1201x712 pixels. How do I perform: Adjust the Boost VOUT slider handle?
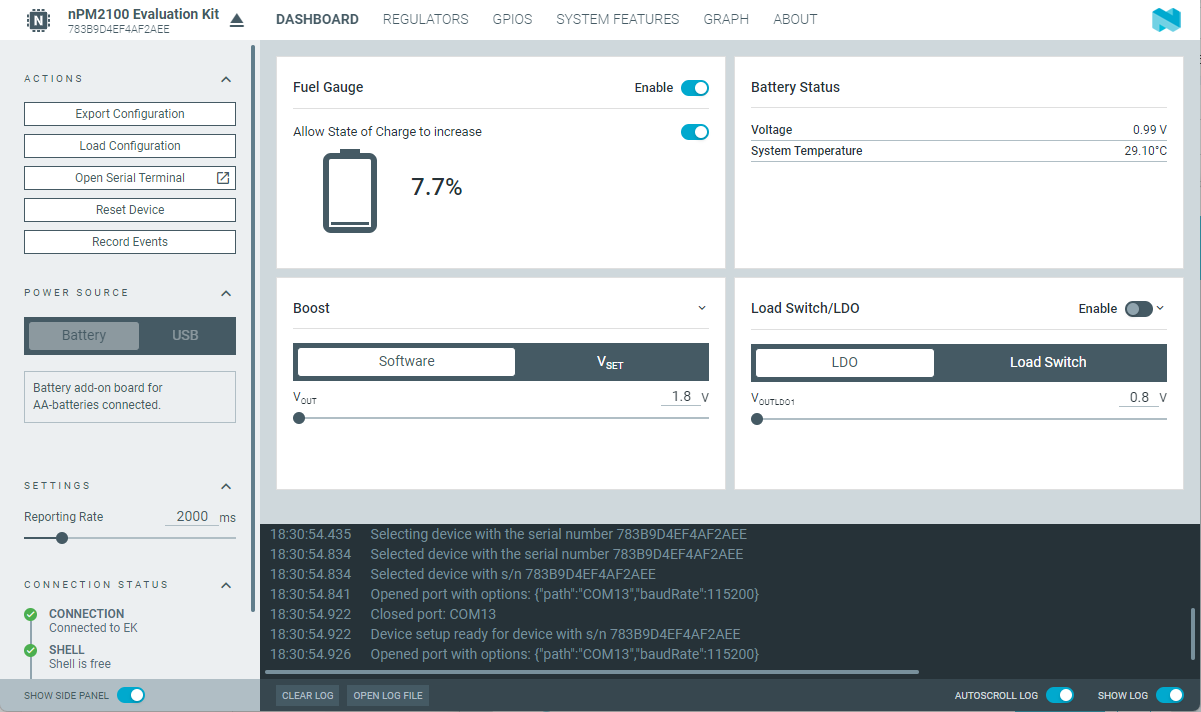(x=299, y=419)
